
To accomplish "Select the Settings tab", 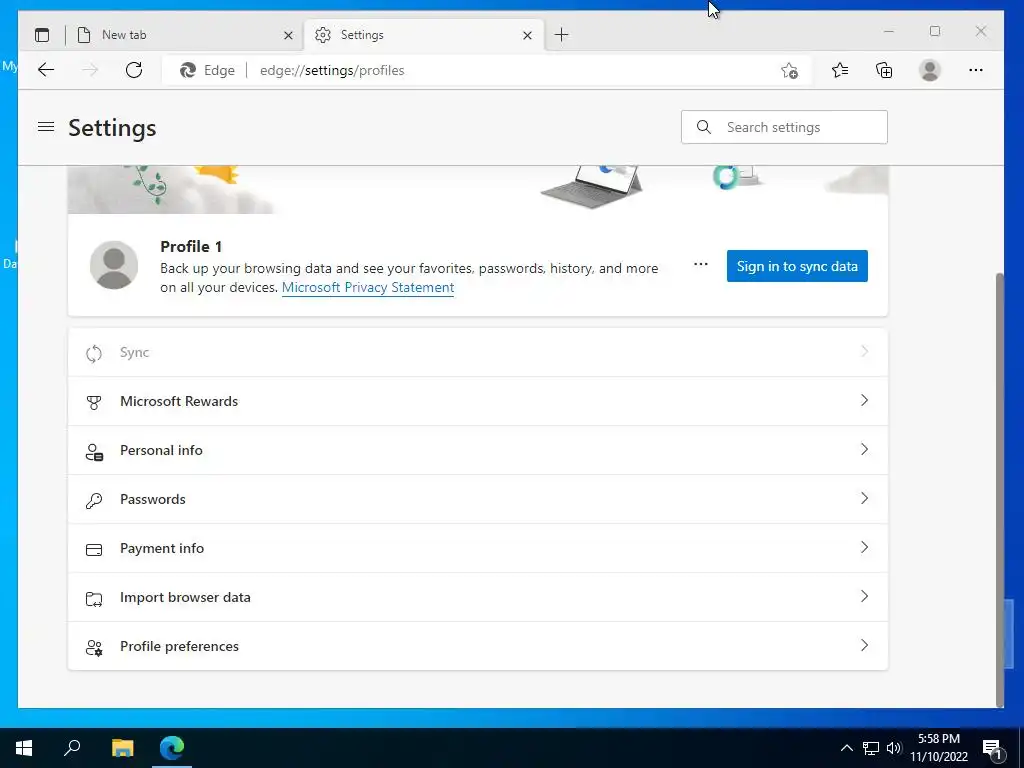I will tap(424, 35).
